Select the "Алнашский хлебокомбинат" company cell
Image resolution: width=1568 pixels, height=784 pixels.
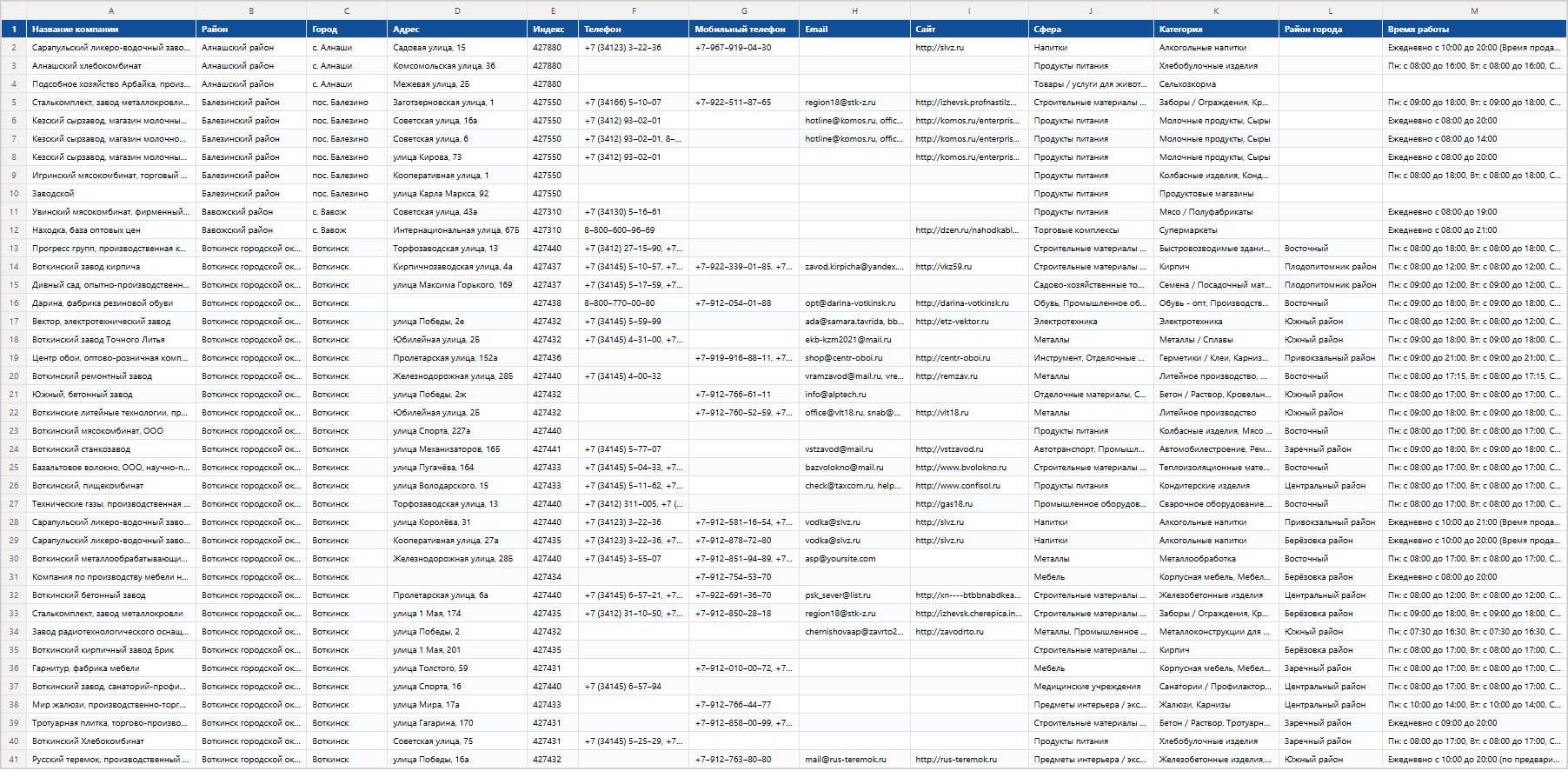tap(111, 66)
